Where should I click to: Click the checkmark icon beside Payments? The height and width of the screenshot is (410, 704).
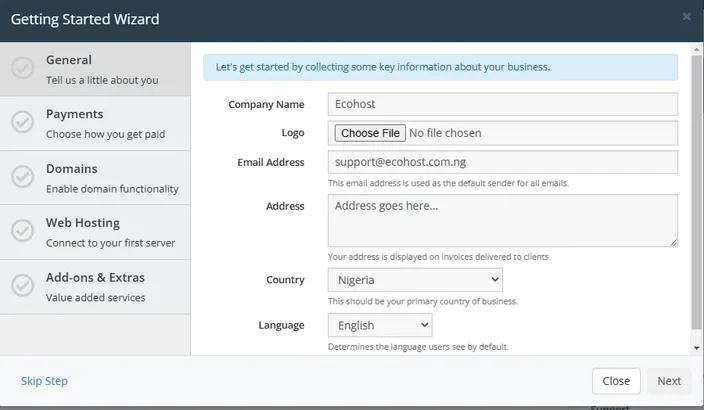pyautogui.click(x=22, y=122)
